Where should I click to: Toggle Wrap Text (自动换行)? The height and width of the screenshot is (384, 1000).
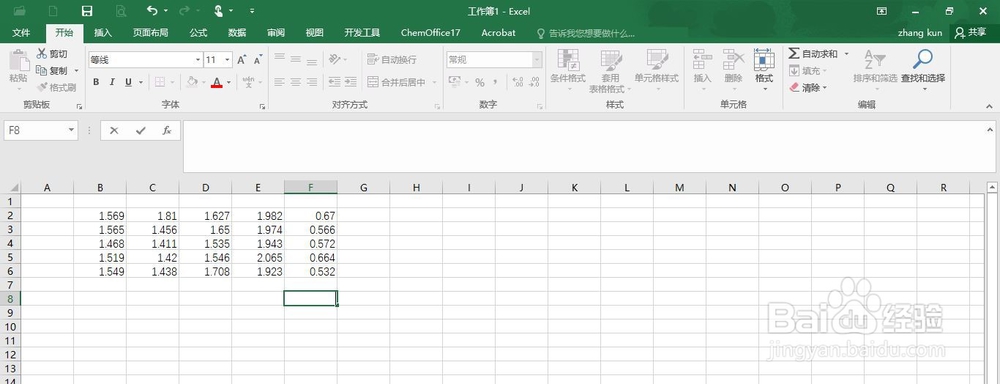(392, 59)
